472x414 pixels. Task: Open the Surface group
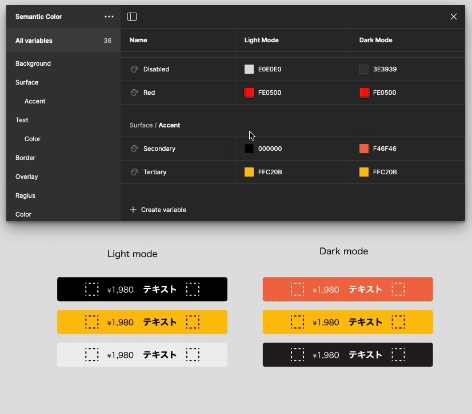[27, 82]
